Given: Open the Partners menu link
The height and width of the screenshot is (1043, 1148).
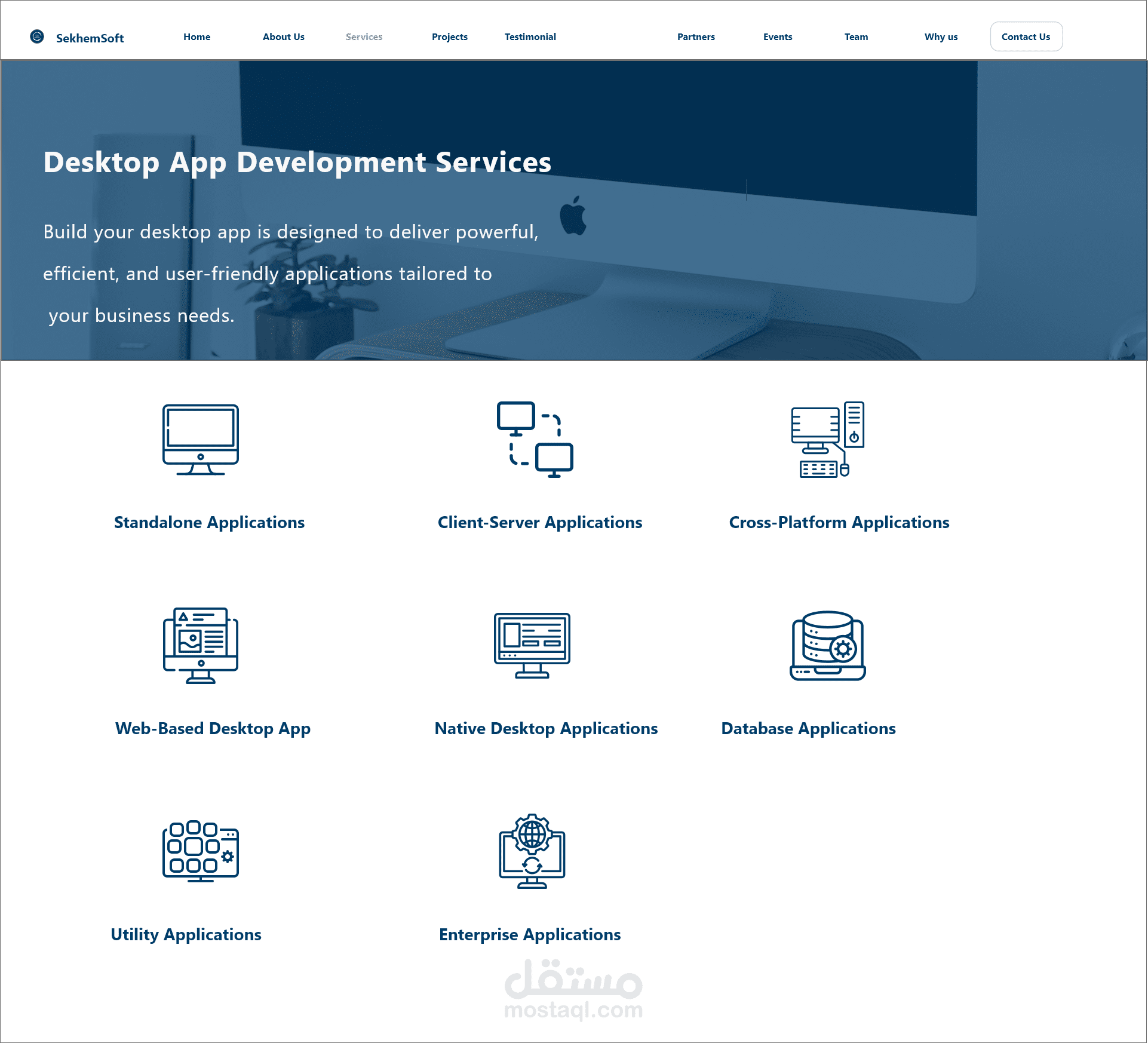Looking at the screenshot, I should [696, 37].
